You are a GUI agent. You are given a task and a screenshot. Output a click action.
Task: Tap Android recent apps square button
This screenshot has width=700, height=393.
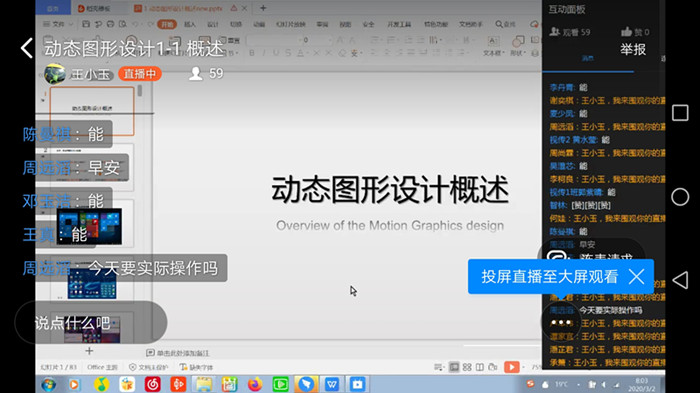(x=680, y=113)
